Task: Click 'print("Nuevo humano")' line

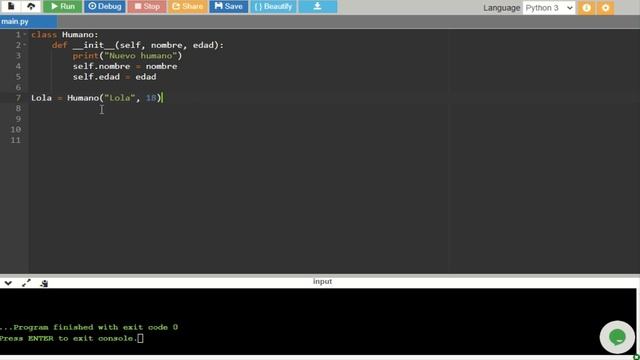Action: (127, 56)
